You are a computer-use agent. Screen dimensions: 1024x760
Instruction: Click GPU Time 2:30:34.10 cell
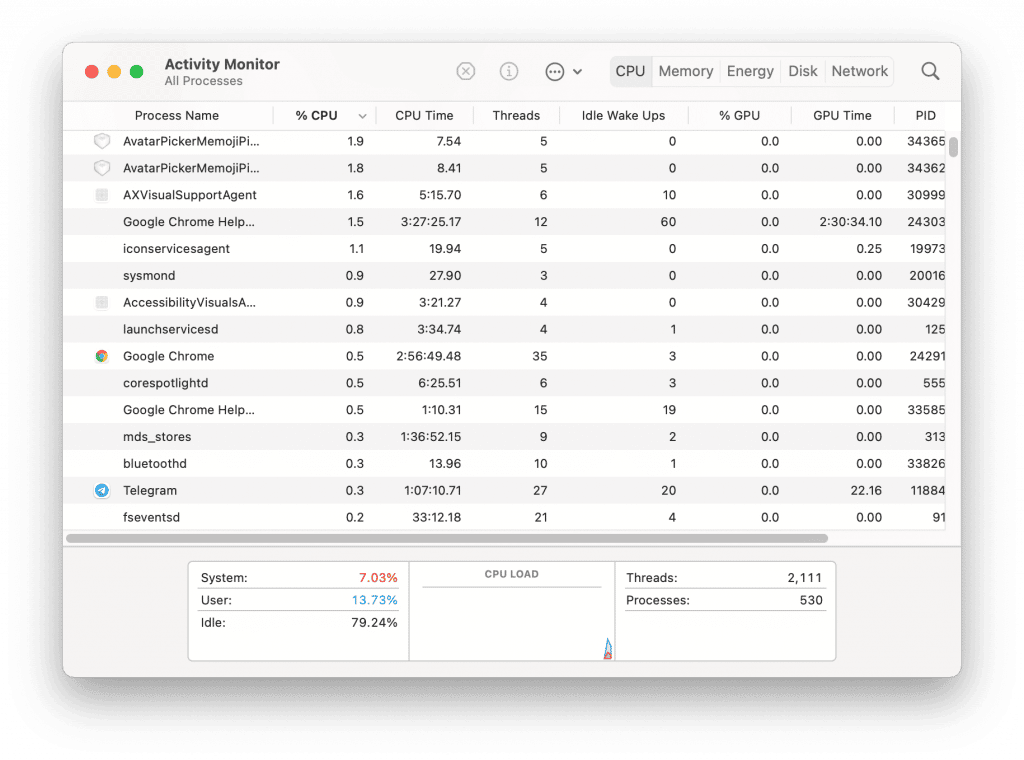point(850,221)
